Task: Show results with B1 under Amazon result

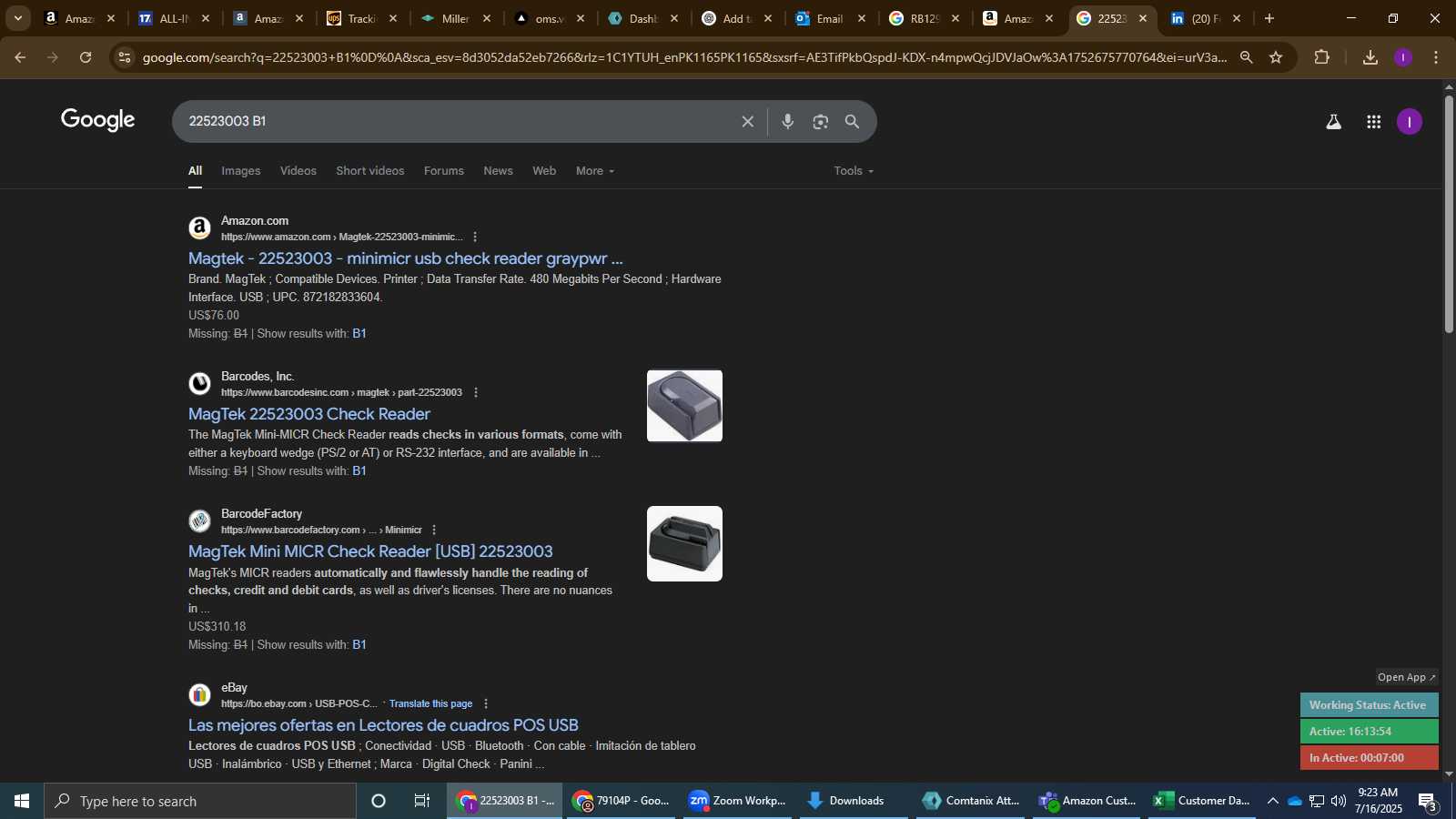Action: (x=359, y=334)
